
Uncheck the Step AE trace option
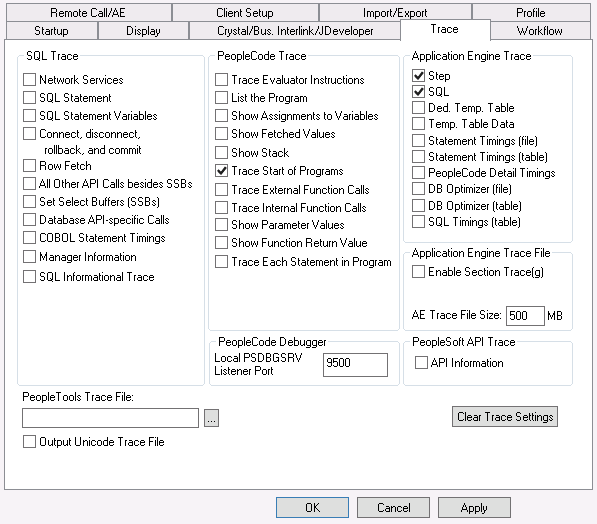(x=418, y=76)
